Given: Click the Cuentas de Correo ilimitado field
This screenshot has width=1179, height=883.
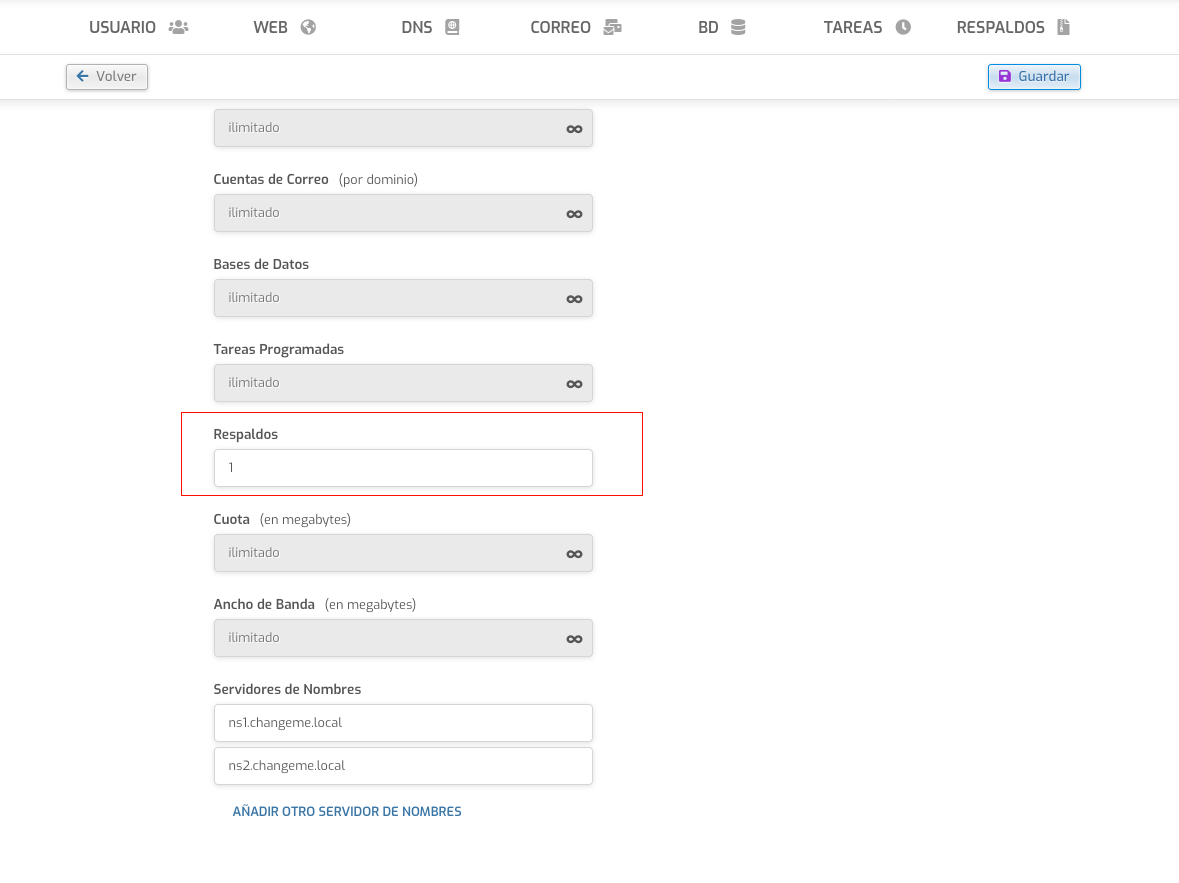Looking at the screenshot, I should click(403, 213).
